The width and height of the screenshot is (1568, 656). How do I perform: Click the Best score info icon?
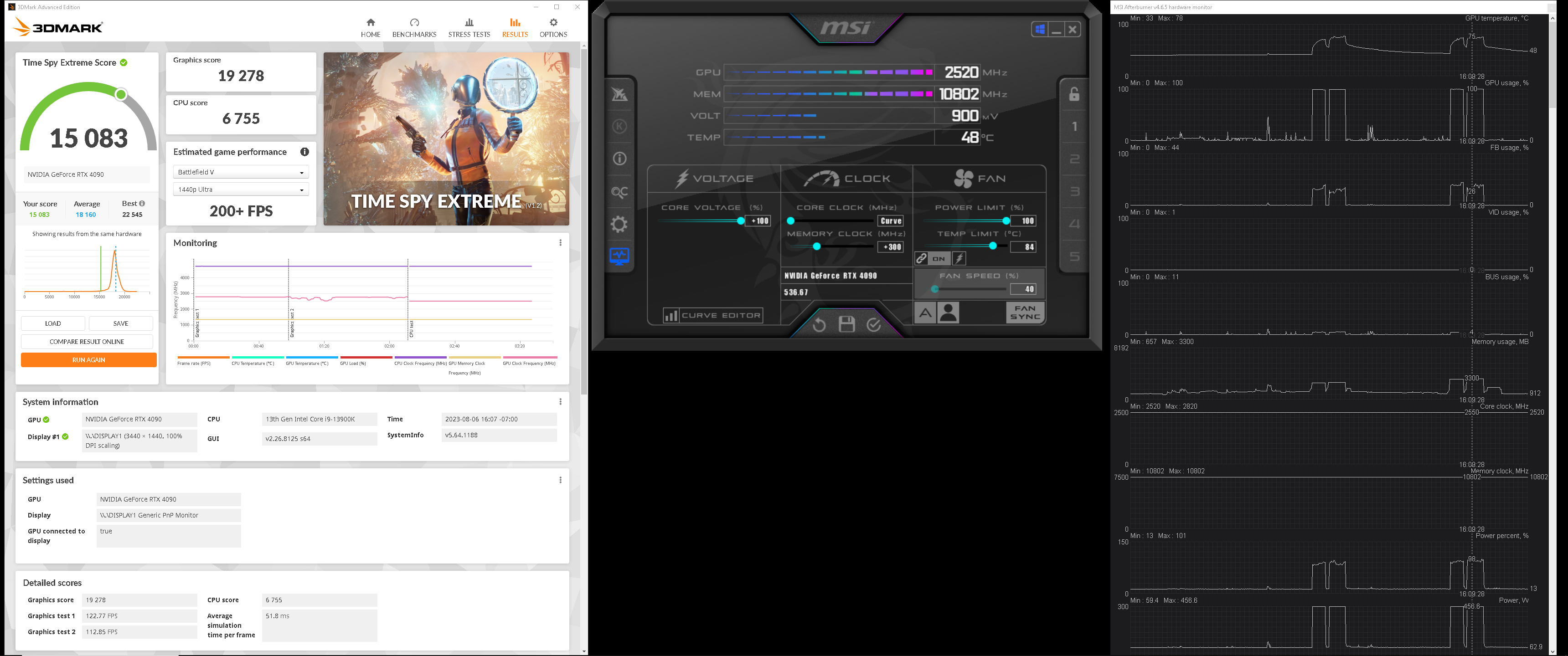point(142,203)
